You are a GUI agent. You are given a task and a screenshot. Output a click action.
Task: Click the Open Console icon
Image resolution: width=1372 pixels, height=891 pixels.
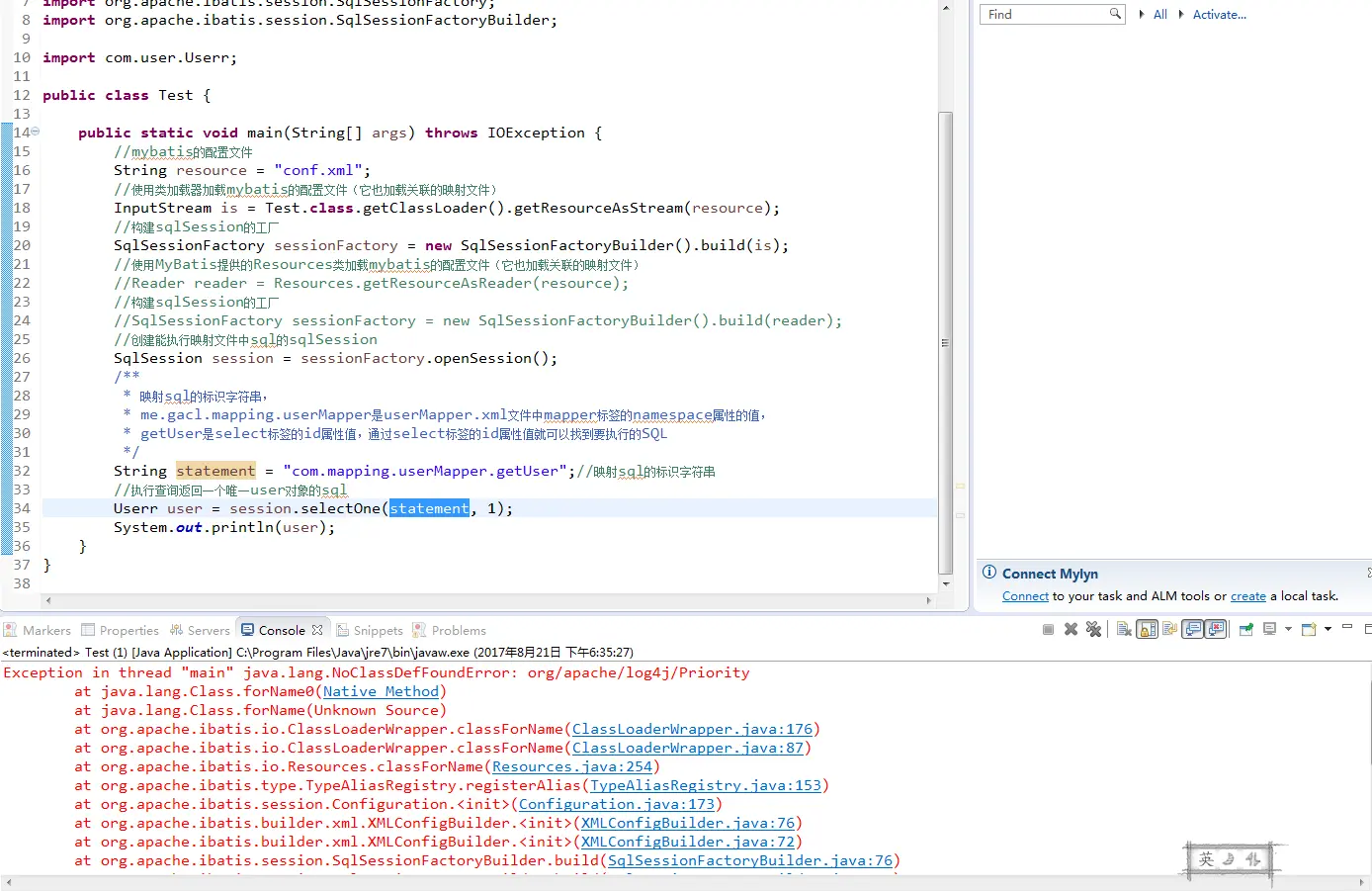click(1309, 630)
